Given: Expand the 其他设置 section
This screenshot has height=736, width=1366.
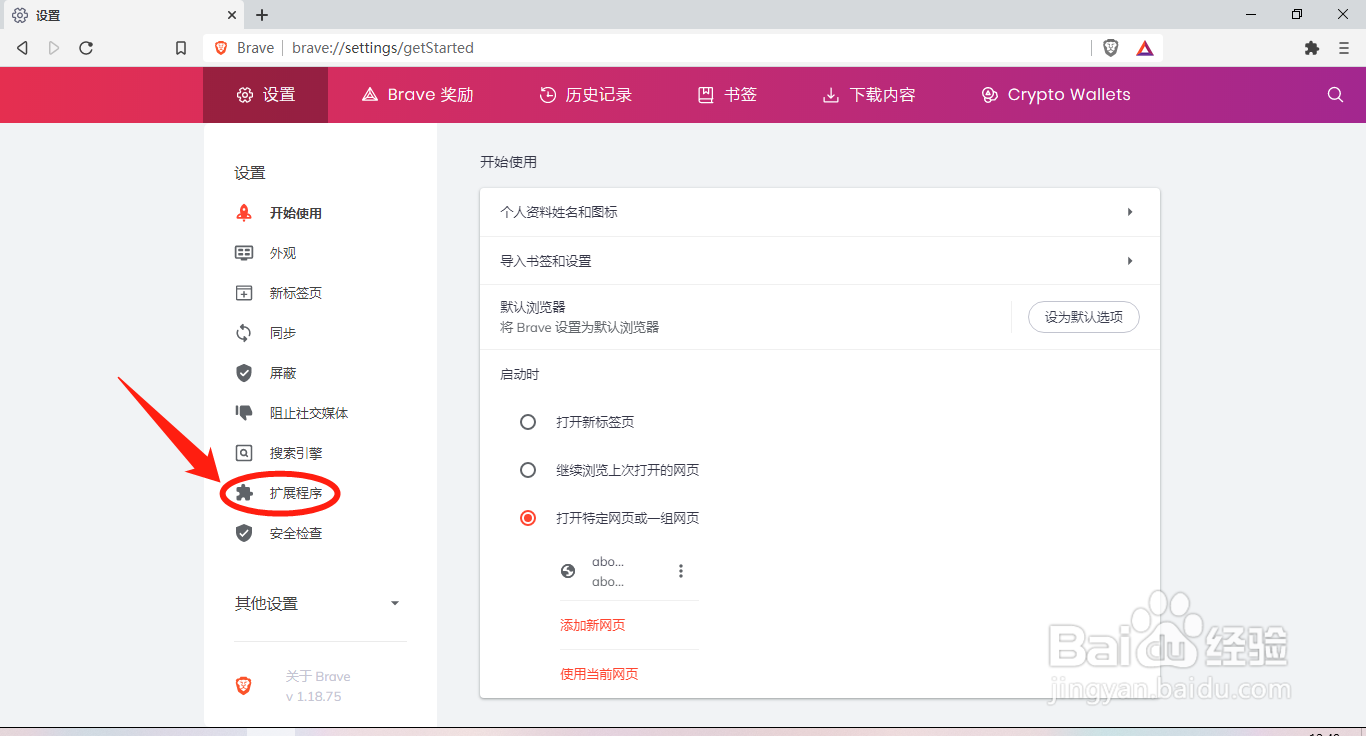Looking at the screenshot, I should pos(318,604).
